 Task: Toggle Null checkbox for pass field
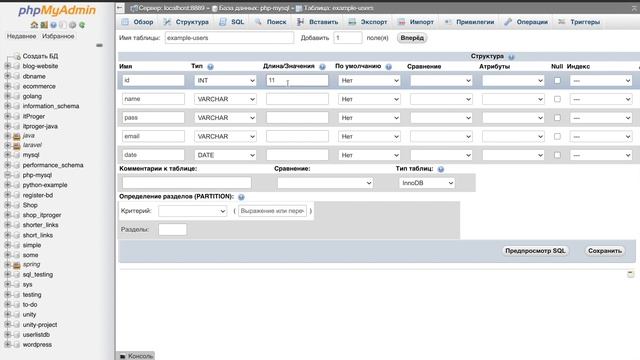[x=557, y=118]
